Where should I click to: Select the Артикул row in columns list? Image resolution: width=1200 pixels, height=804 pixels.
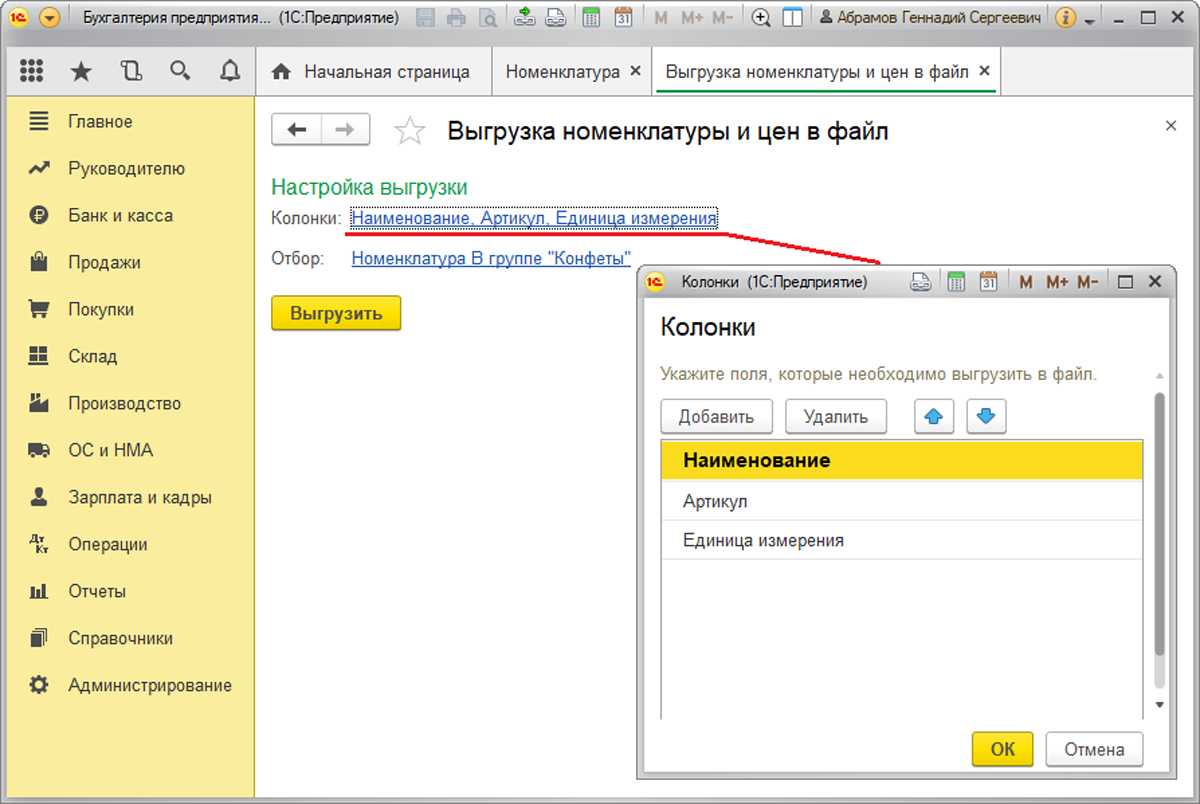click(715, 501)
